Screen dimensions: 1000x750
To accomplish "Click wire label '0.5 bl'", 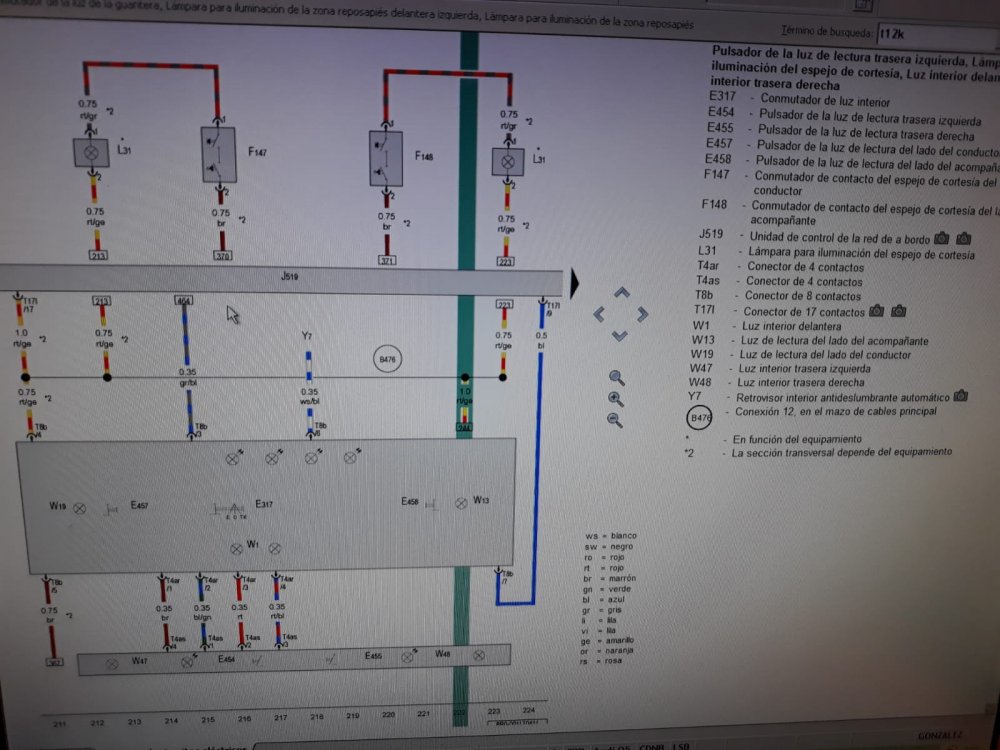I will coord(541,341).
